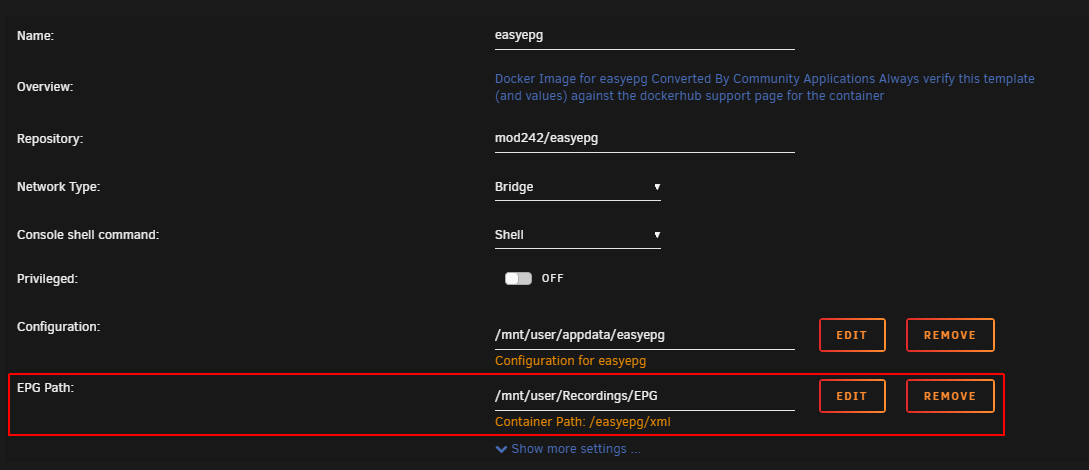Click the Repository field mod242/easyepg

pyautogui.click(x=645, y=138)
